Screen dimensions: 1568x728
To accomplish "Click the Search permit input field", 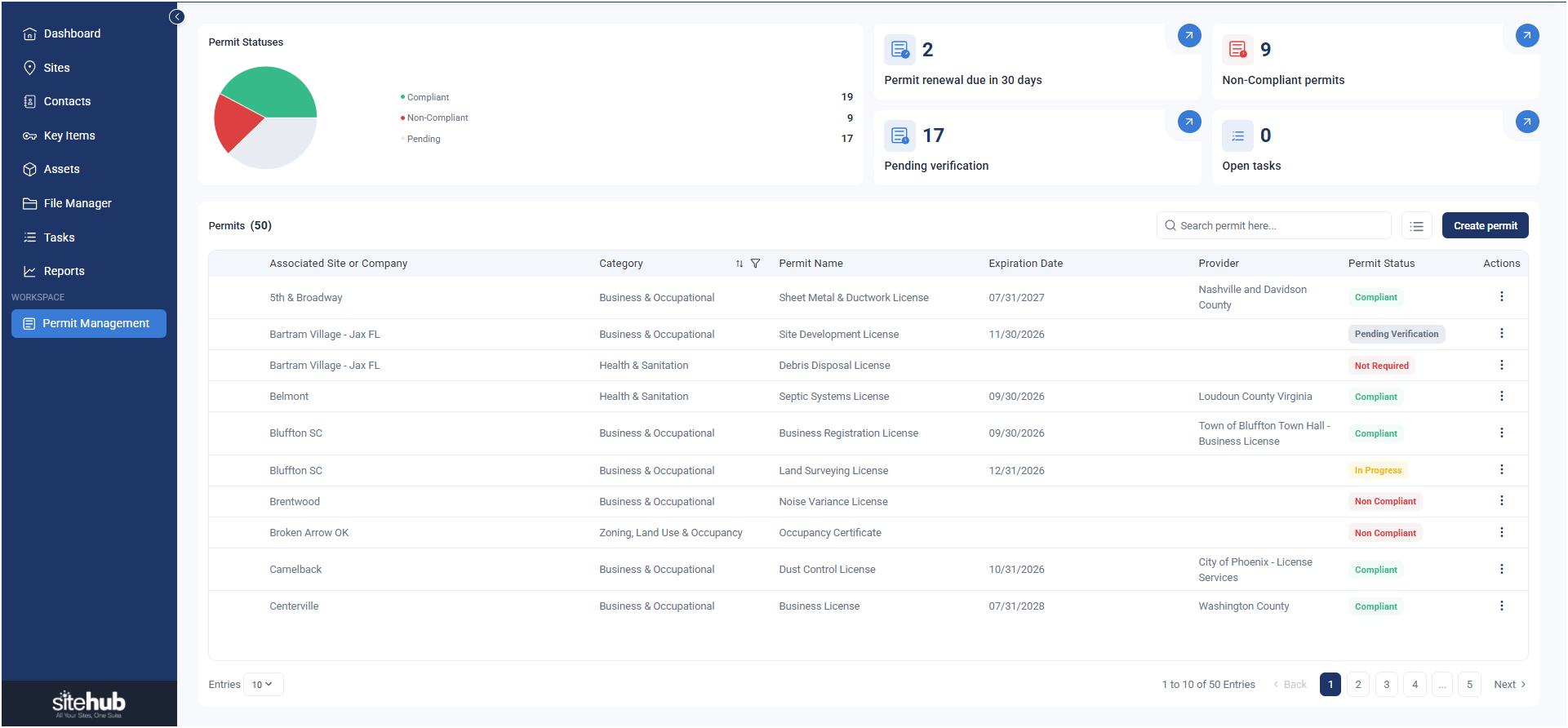I will pyautogui.click(x=1273, y=226).
